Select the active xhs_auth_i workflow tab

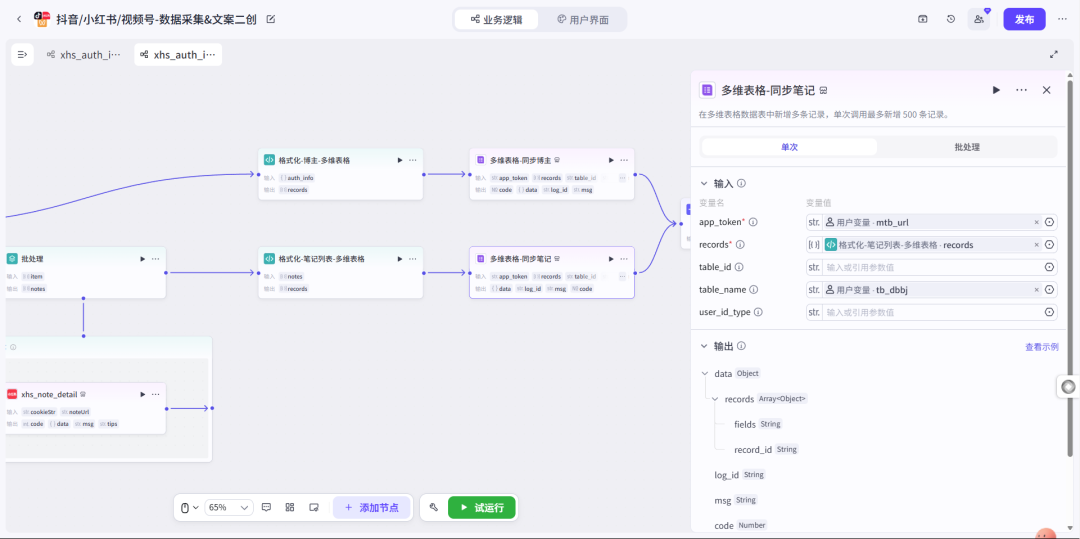tap(178, 54)
